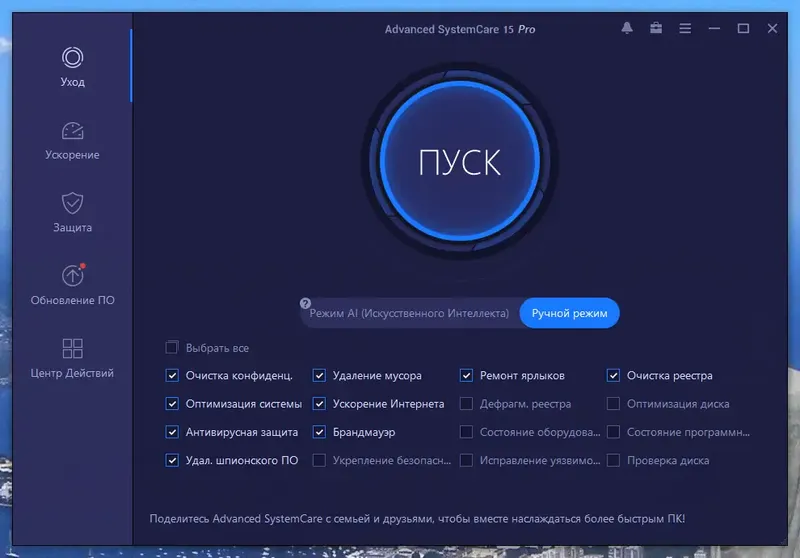This screenshot has width=800, height=558.
Task: Enable Дефрагм. реестра checkbox
Action: (466, 404)
